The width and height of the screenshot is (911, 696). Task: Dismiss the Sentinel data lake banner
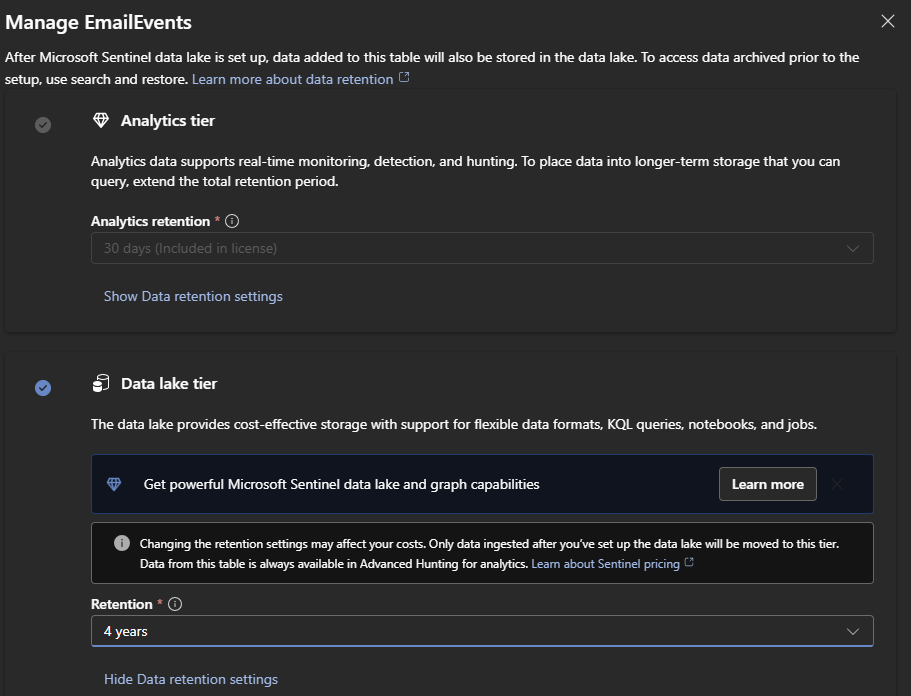click(x=838, y=484)
